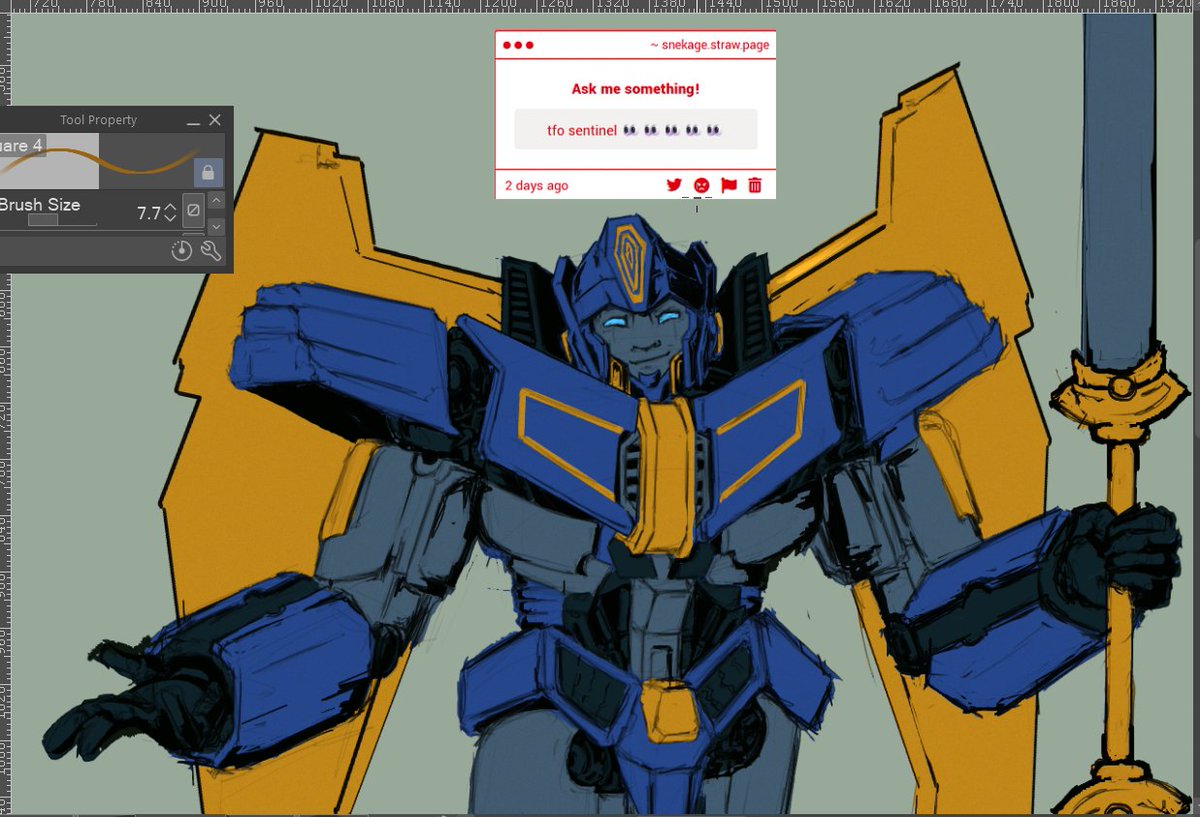Click the "Ask me something!" heading
Viewport: 1200px width, 817px height.
click(636, 89)
